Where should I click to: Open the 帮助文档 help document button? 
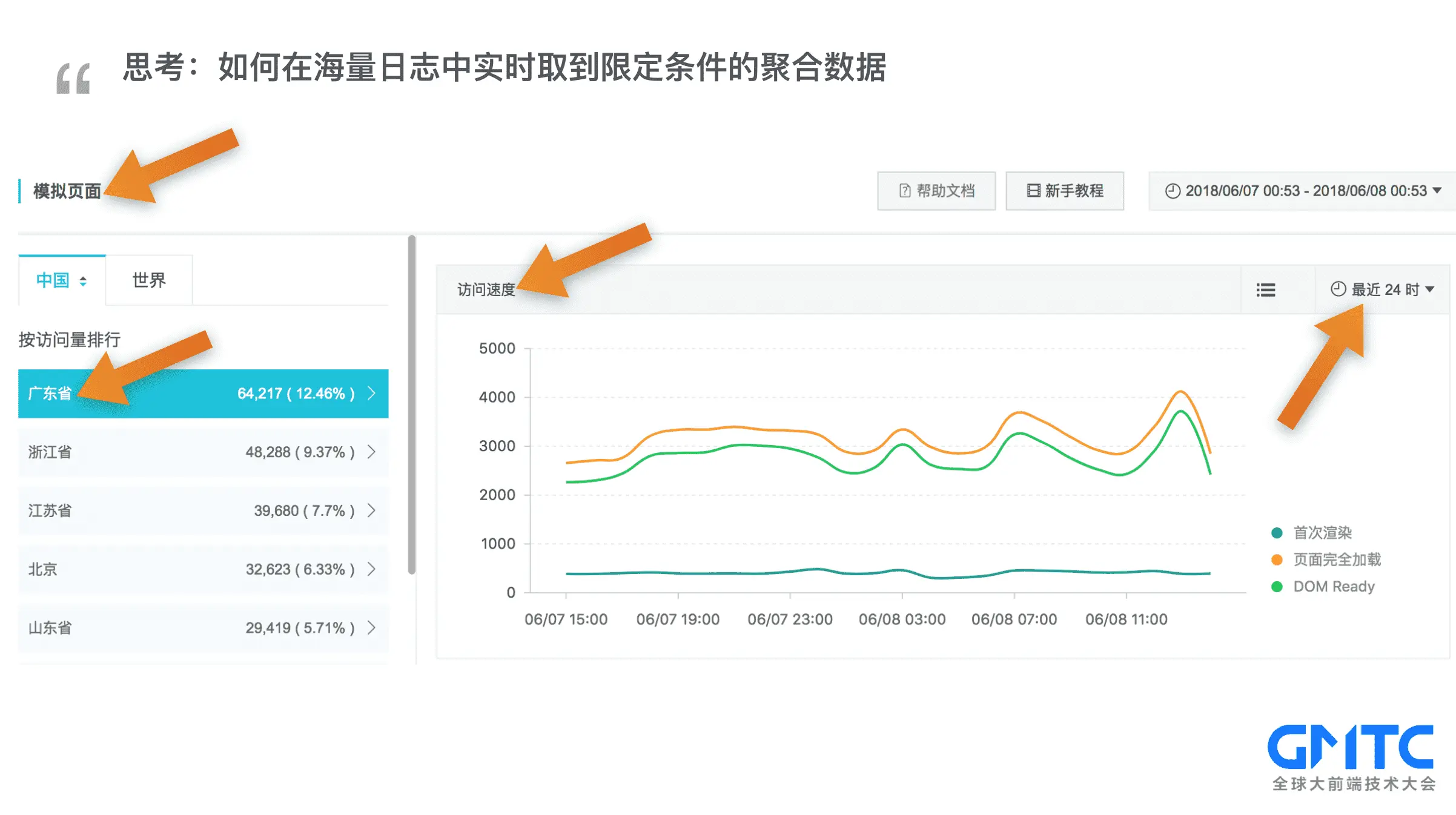[936, 191]
